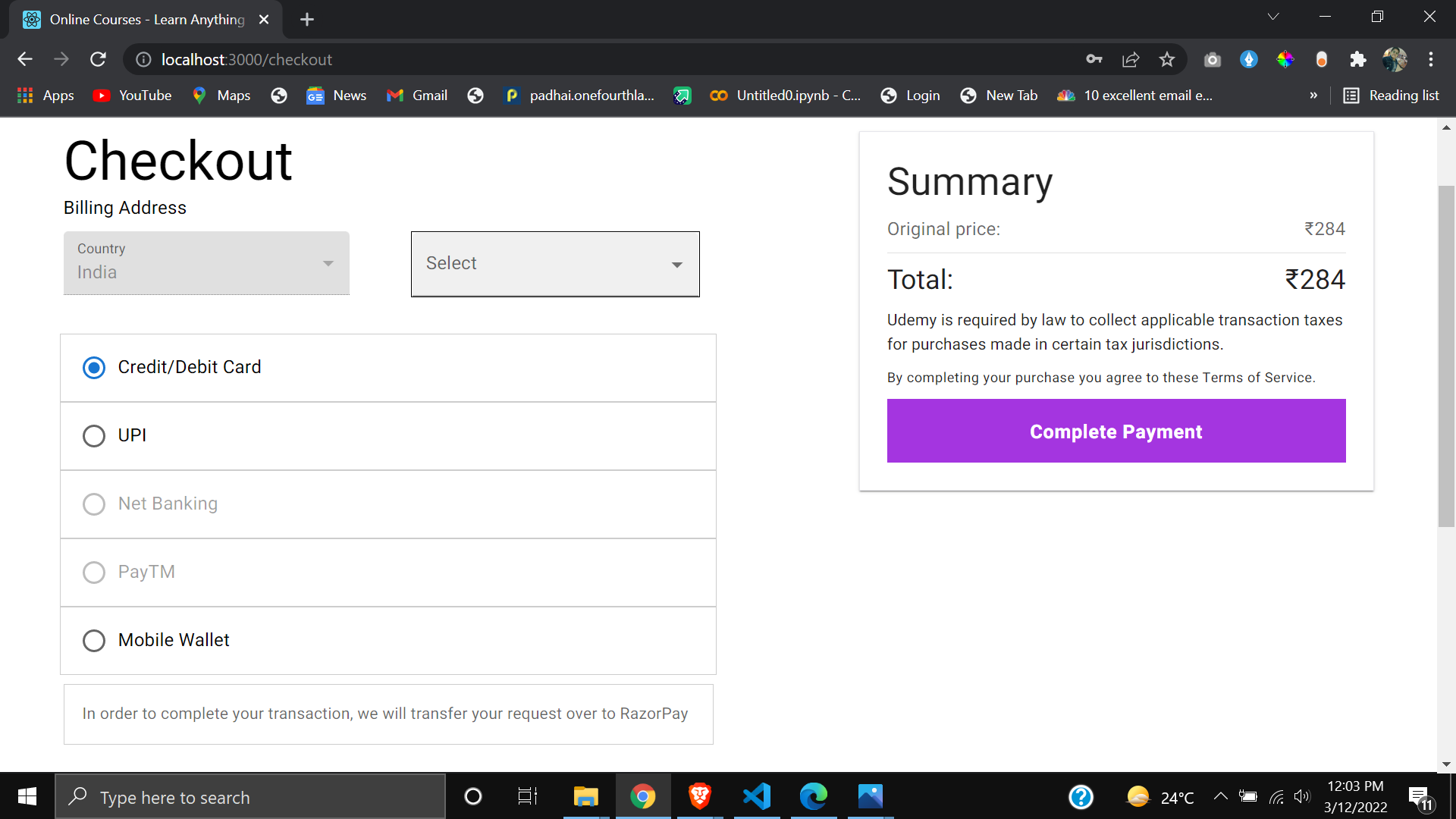Viewport: 1456px width, 819px height.
Task: Show hidden system tray icons
Action: 1220,796
